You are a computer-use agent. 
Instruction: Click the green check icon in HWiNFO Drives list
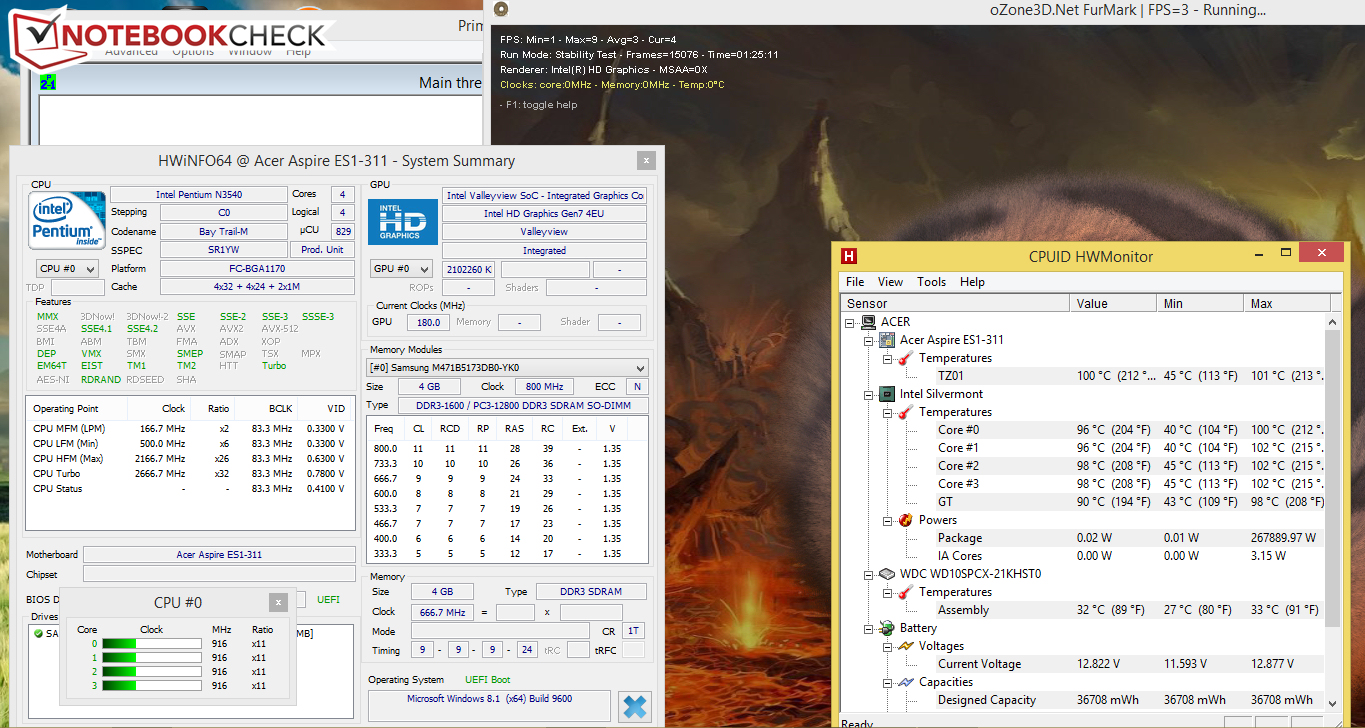click(x=38, y=634)
